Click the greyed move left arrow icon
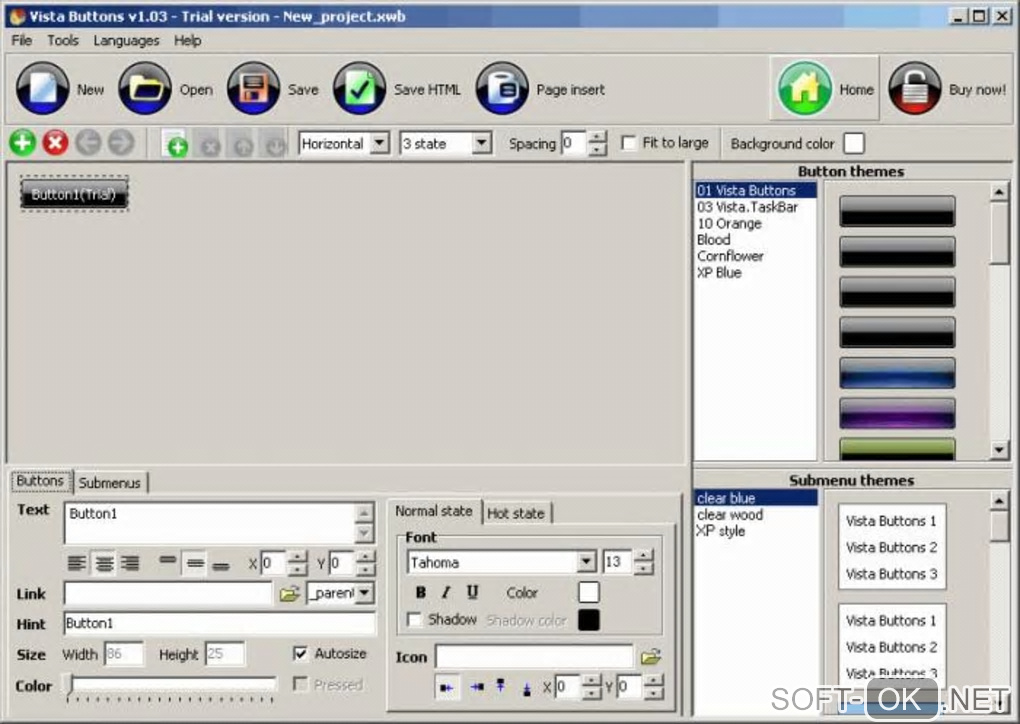 pyautogui.click(x=88, y=142)
